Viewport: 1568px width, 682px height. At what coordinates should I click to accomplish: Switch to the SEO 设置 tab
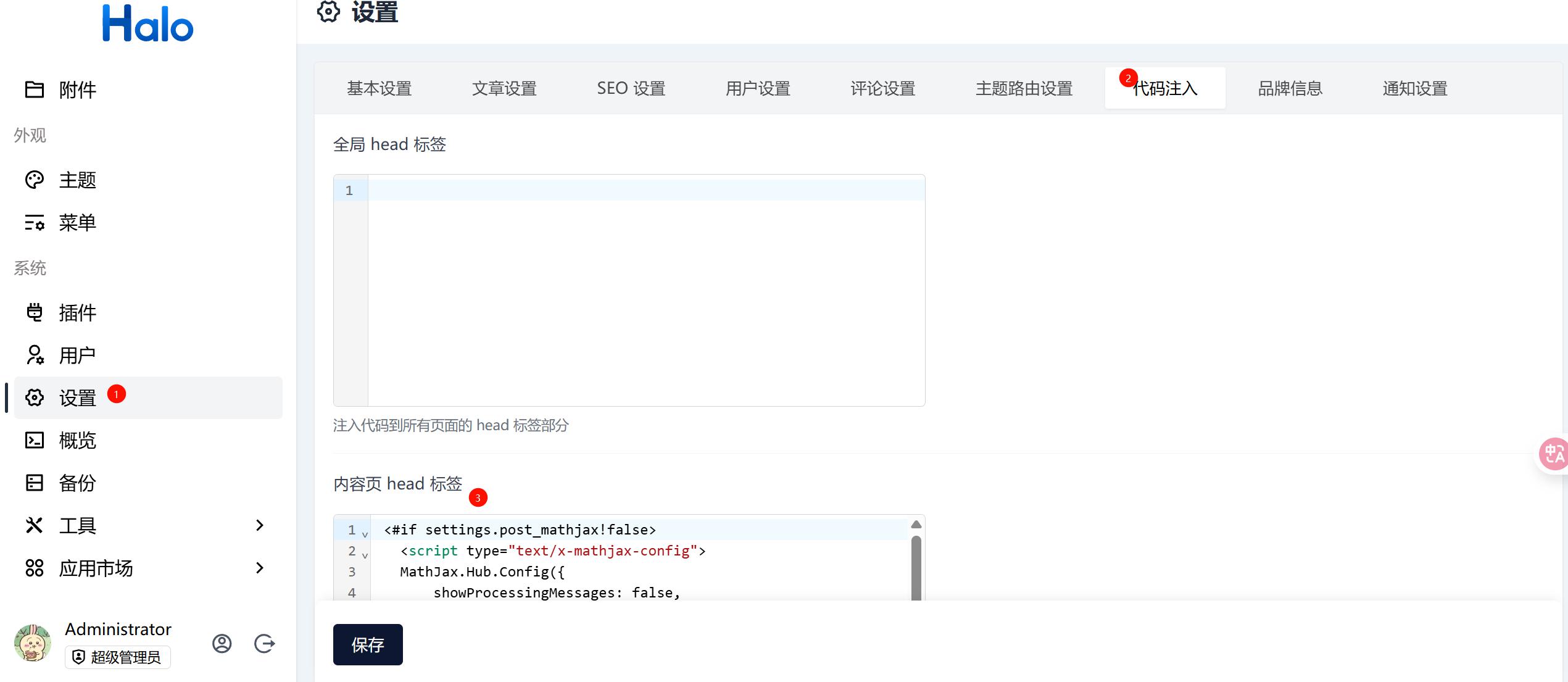[630, 88]
